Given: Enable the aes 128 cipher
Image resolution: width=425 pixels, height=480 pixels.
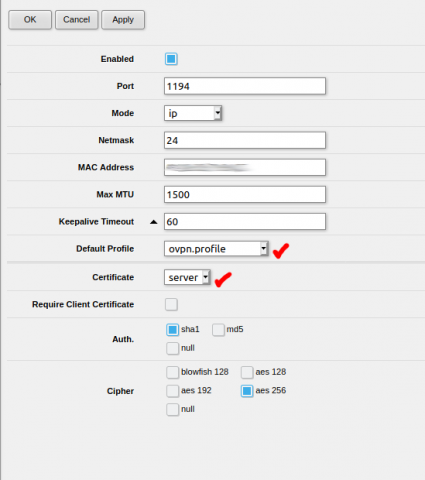Looking at the screenshot, I should [247, 372].
